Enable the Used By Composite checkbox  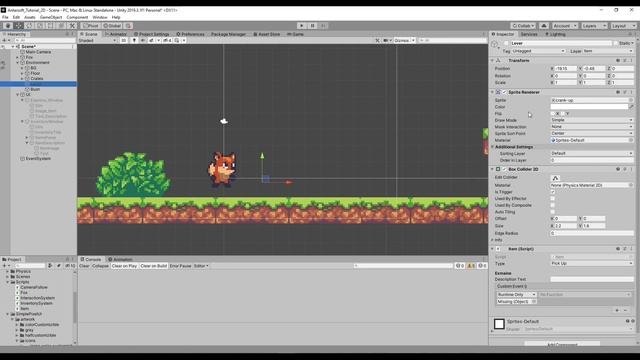point(553,205)
